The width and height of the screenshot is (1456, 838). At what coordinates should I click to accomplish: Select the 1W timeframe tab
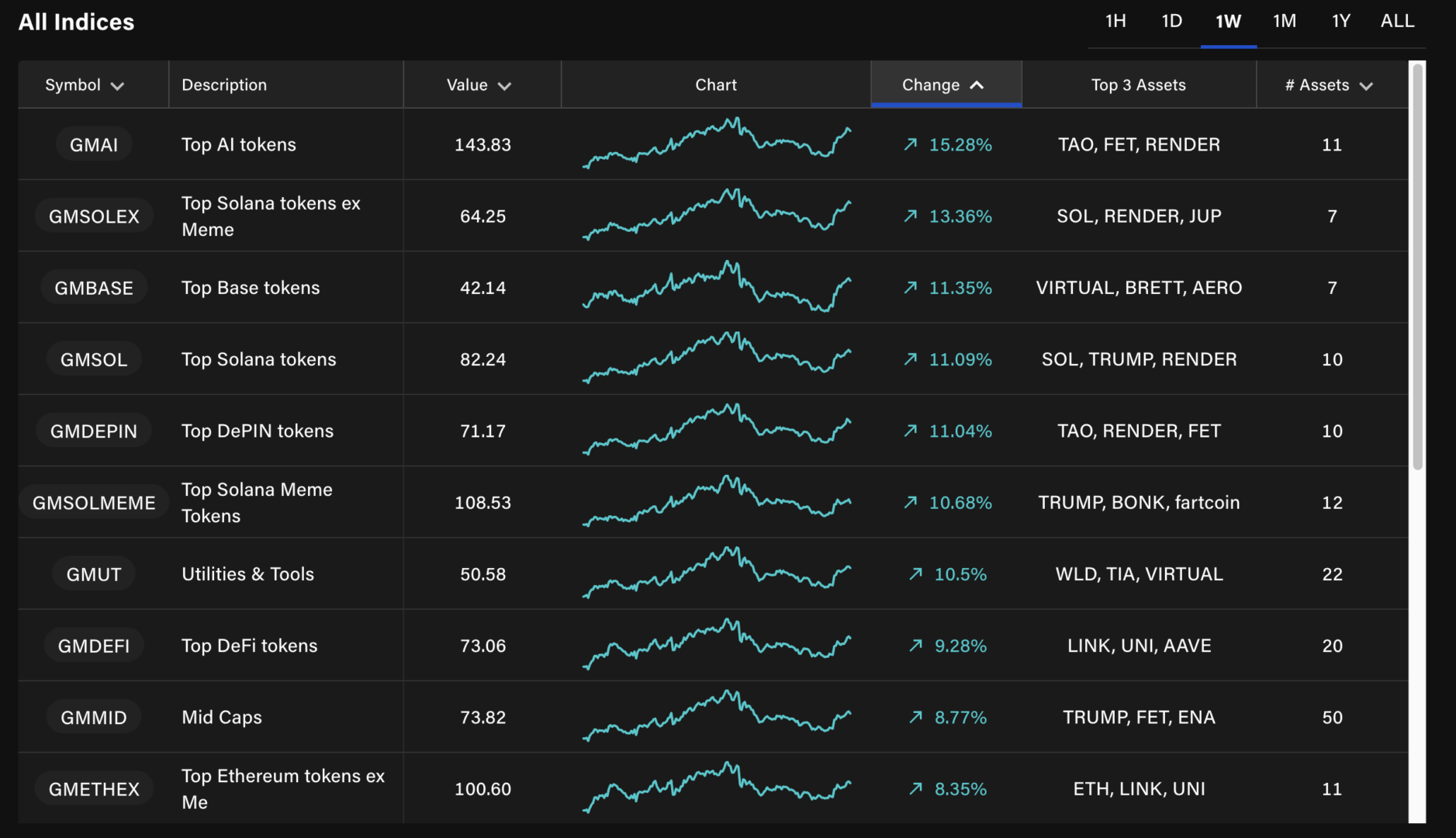point(1228,22)
